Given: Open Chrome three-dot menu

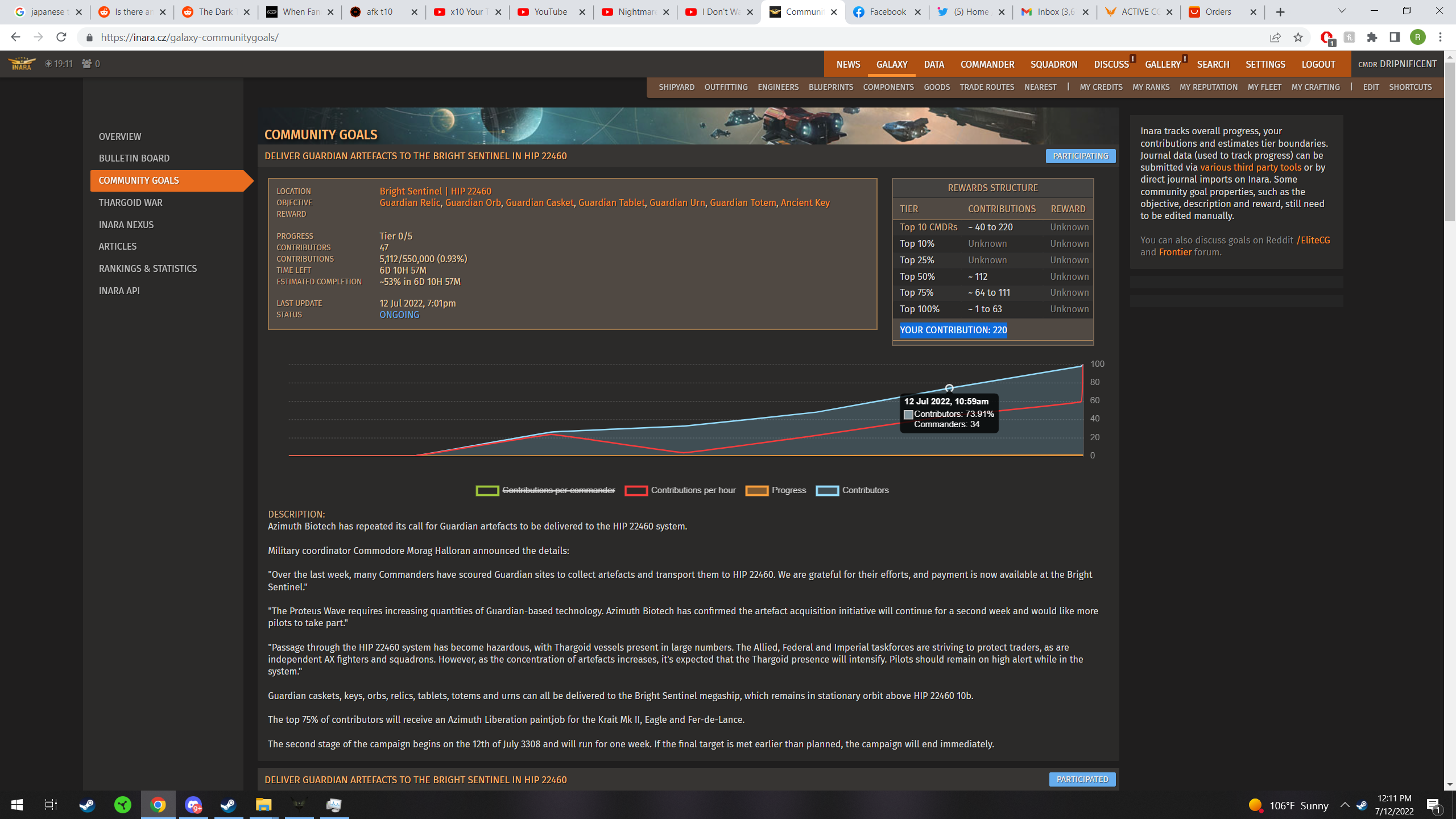Looking at the screenshot, I should click(x=1441, y=38).
